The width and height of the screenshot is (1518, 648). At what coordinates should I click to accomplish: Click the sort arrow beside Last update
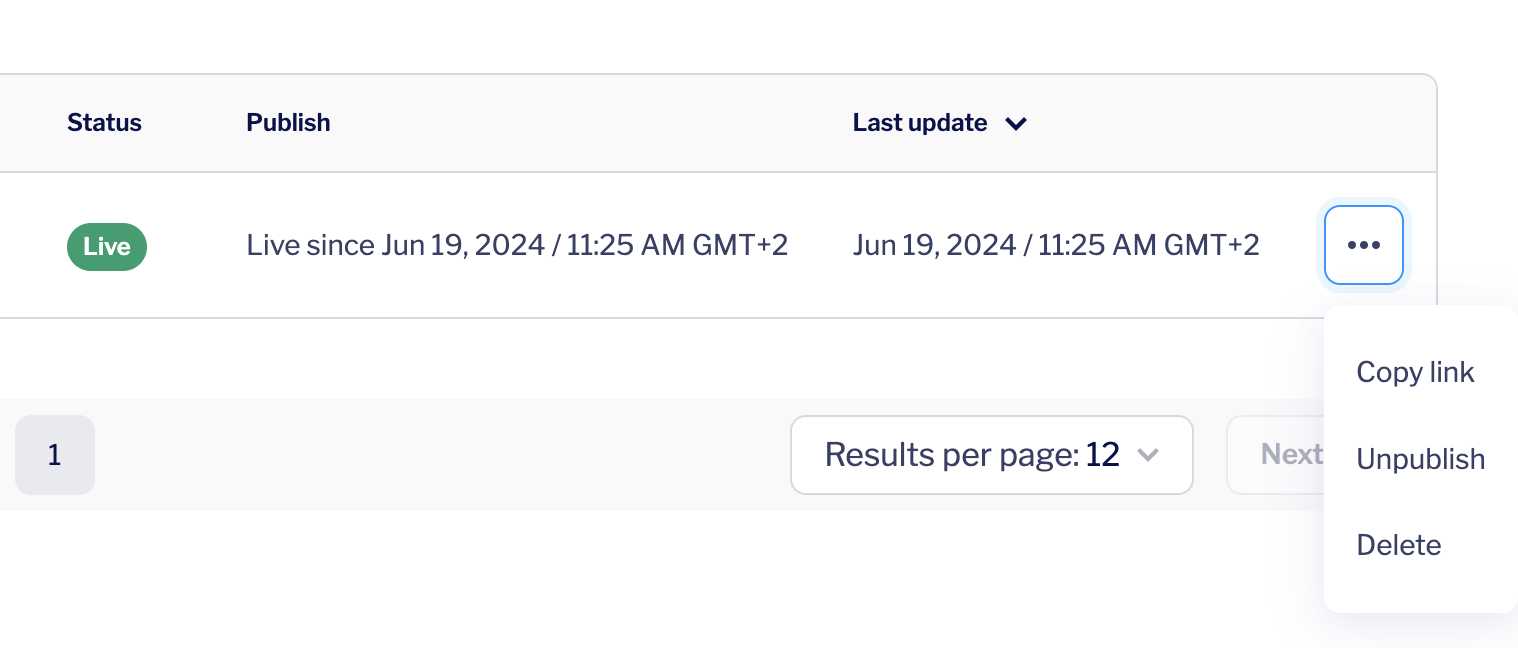[1016, 124]
